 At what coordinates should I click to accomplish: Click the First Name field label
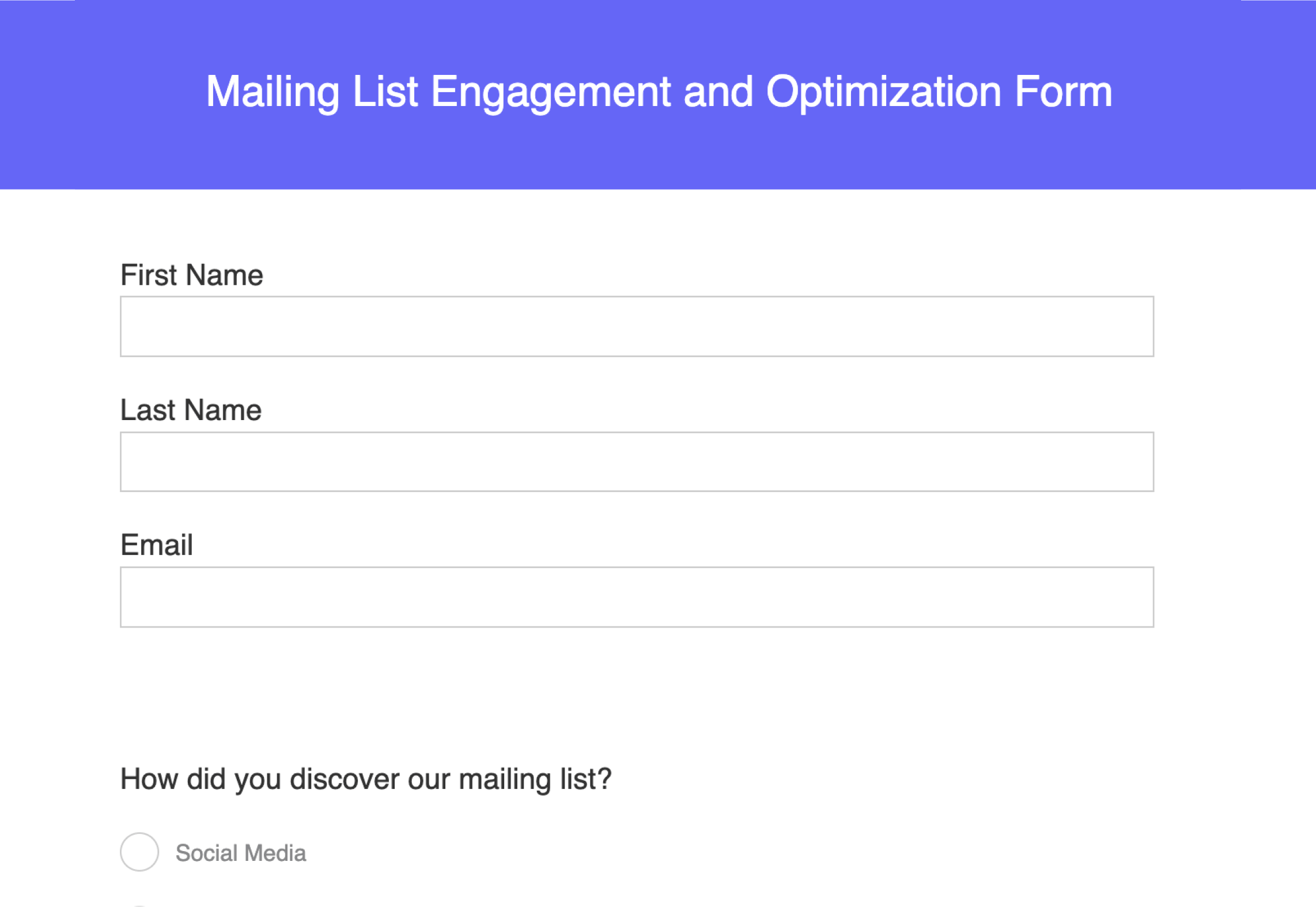(x=191, y=275)
